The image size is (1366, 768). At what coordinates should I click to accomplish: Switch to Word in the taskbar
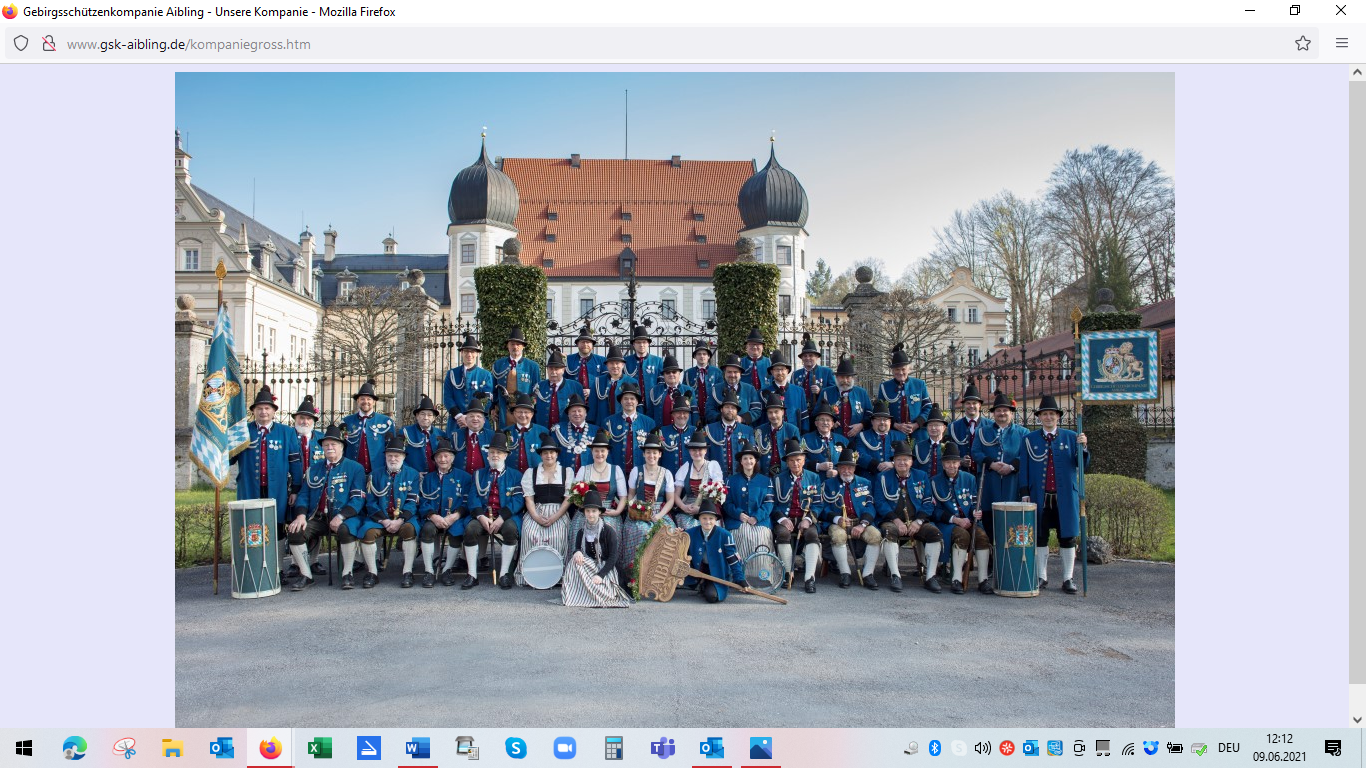tap(417, 748)
